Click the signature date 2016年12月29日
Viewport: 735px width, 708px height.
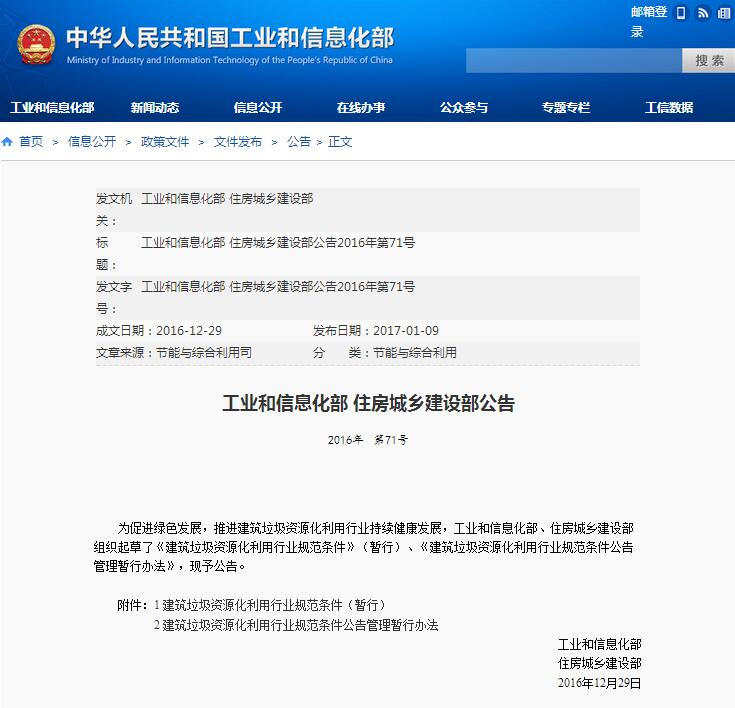600,683
